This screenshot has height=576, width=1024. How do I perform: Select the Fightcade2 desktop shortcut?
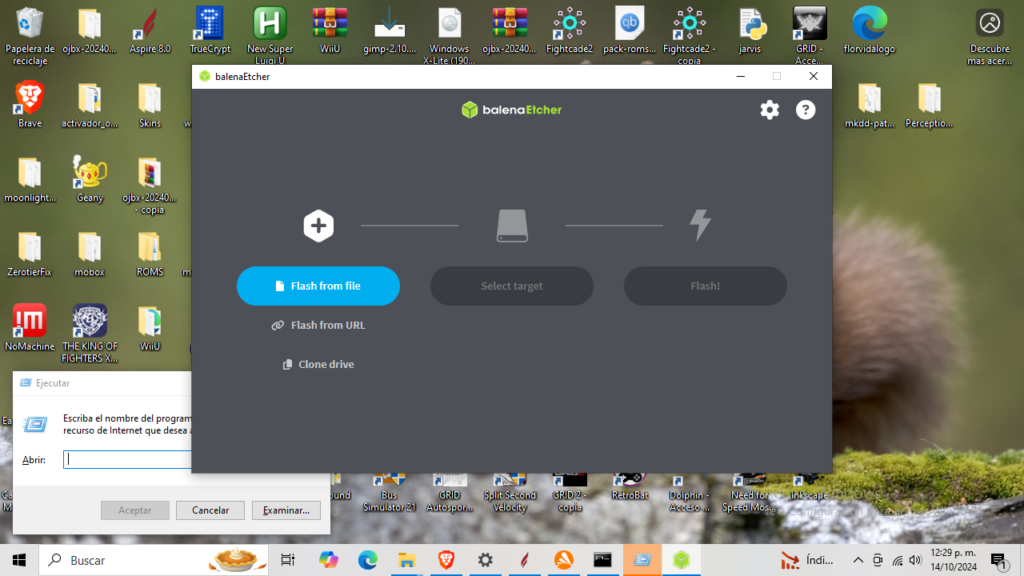point(569,31)
